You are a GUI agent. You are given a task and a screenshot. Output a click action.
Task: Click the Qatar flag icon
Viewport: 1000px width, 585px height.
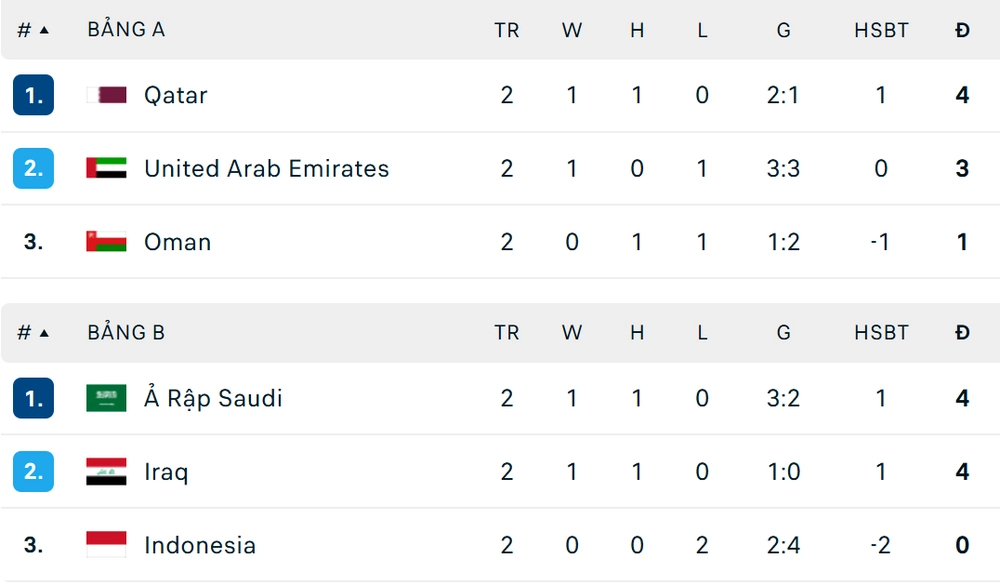106,95
